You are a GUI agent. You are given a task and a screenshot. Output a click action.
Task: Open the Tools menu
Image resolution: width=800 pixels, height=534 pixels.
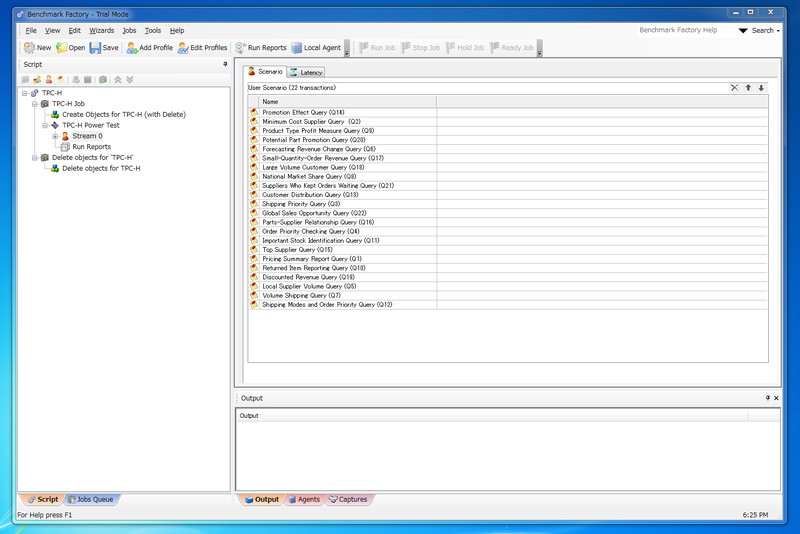153,31
